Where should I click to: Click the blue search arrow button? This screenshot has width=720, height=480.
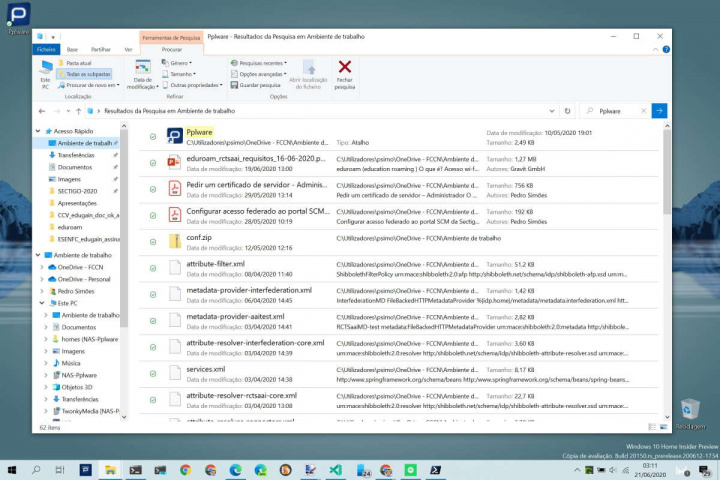(659, 111)
